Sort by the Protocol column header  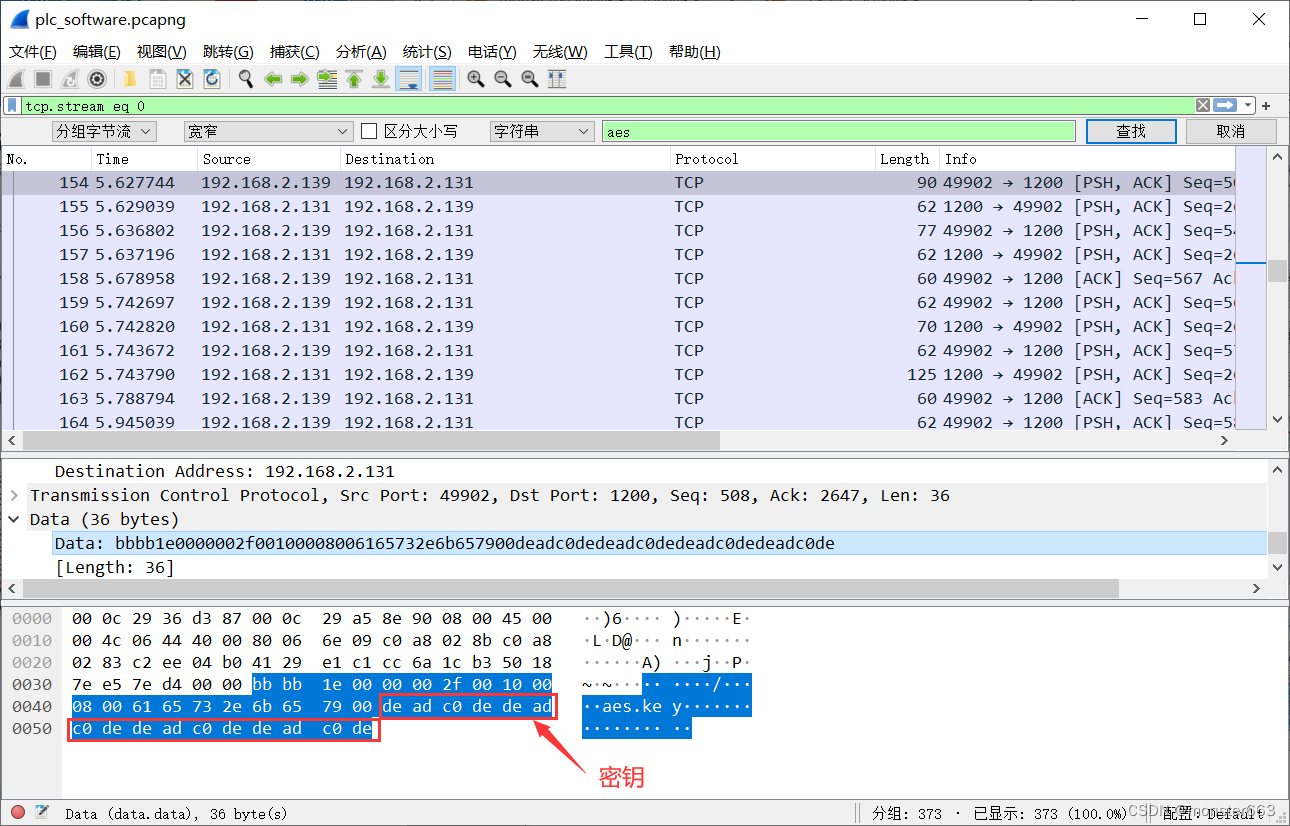click(772, 159)
